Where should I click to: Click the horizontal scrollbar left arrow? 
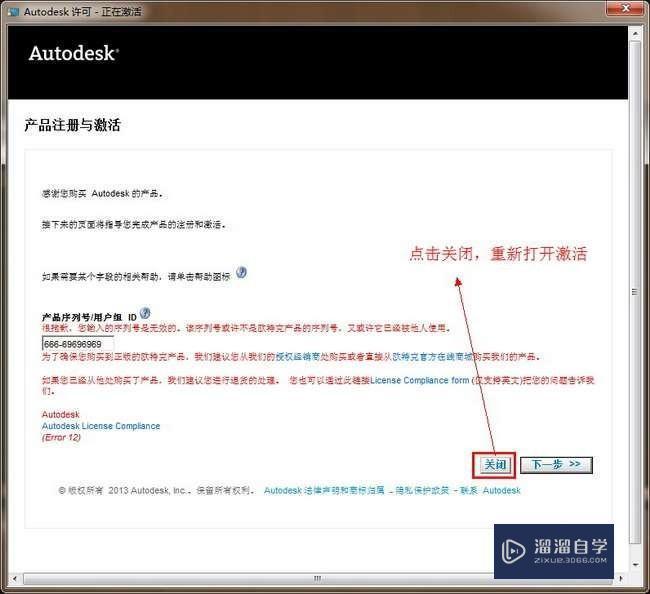[15, 579]
